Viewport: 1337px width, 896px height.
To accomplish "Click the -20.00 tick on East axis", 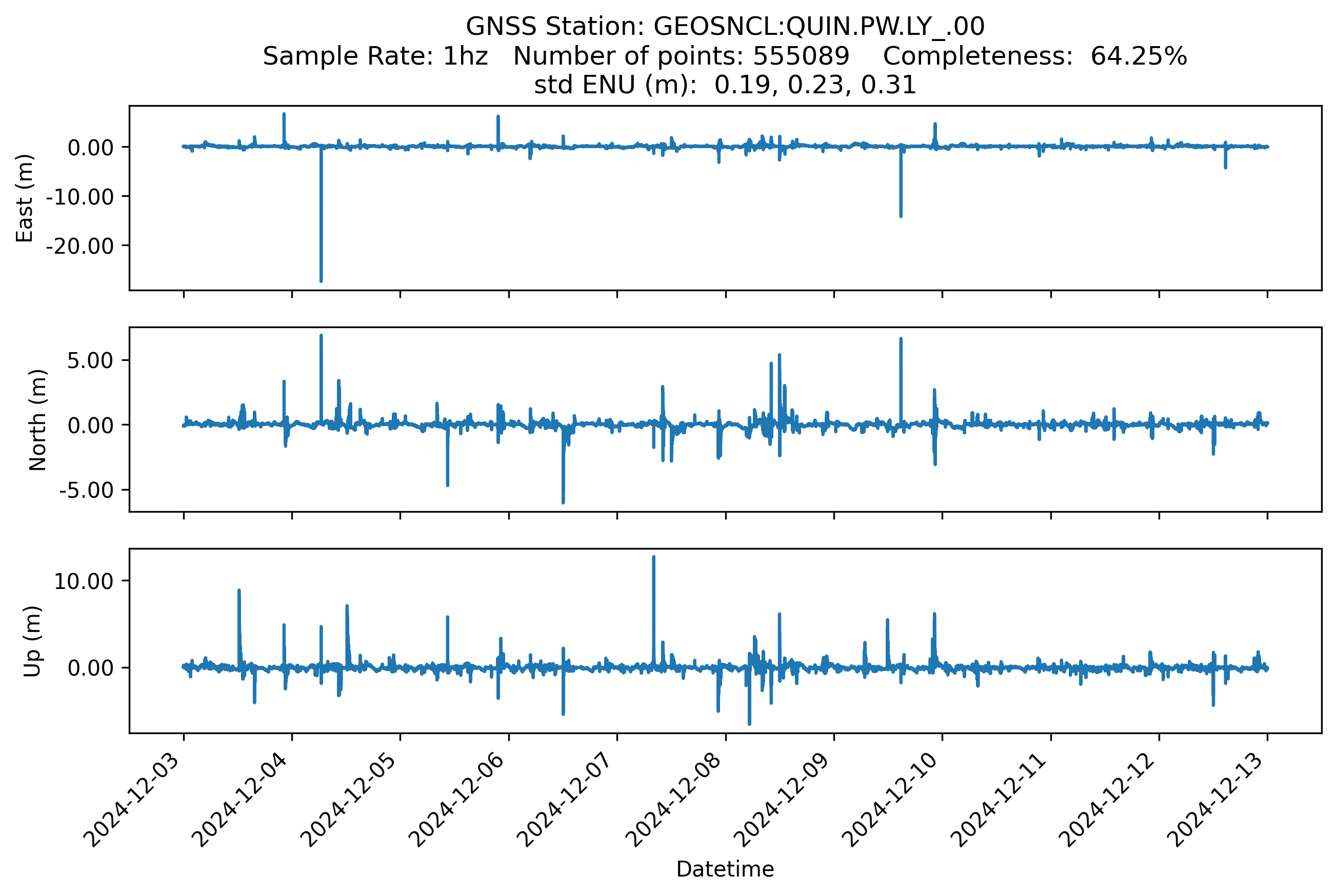I will point(80,246).
